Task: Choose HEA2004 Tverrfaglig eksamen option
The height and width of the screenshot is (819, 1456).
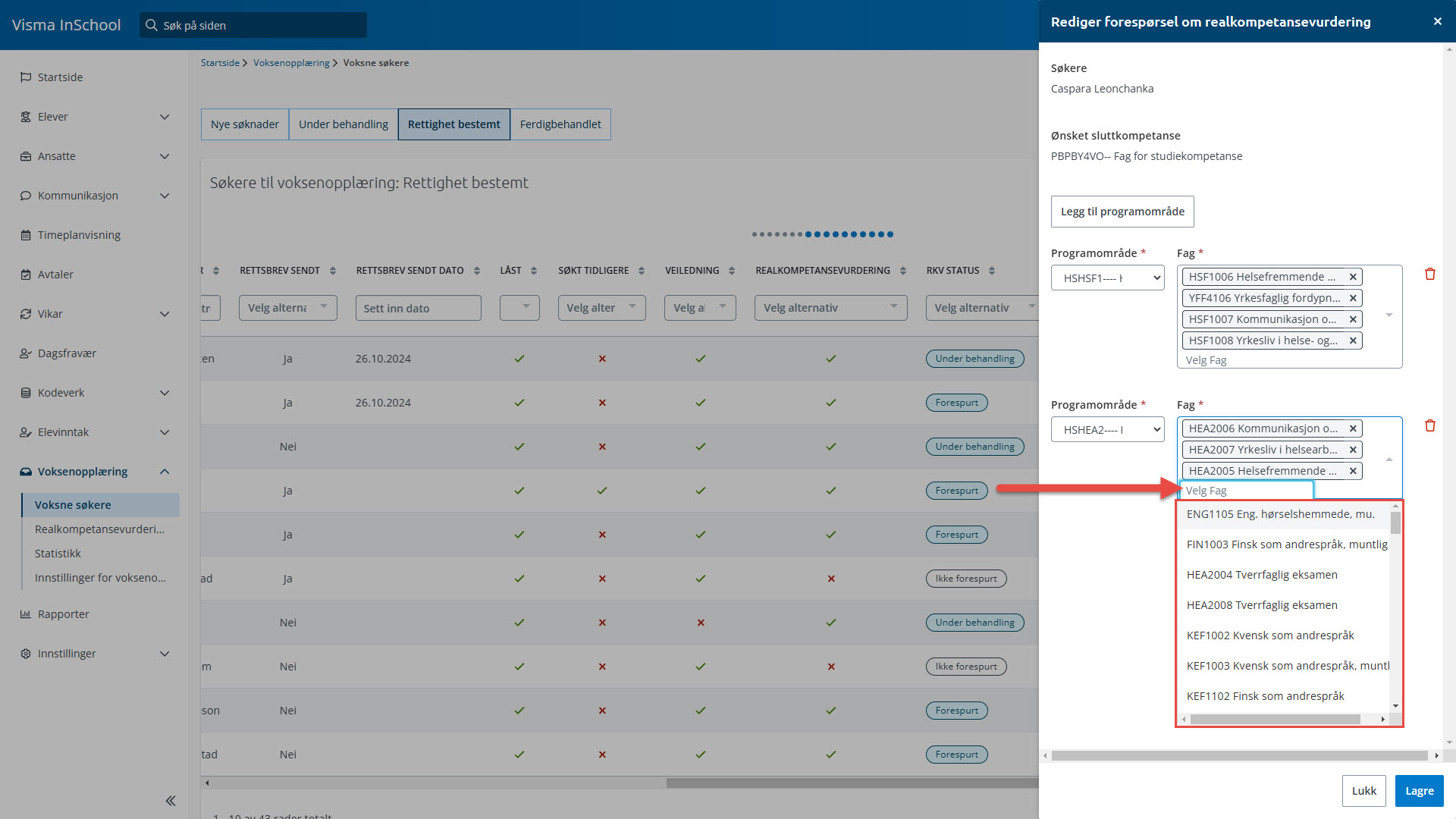Action: [1283, 575]
